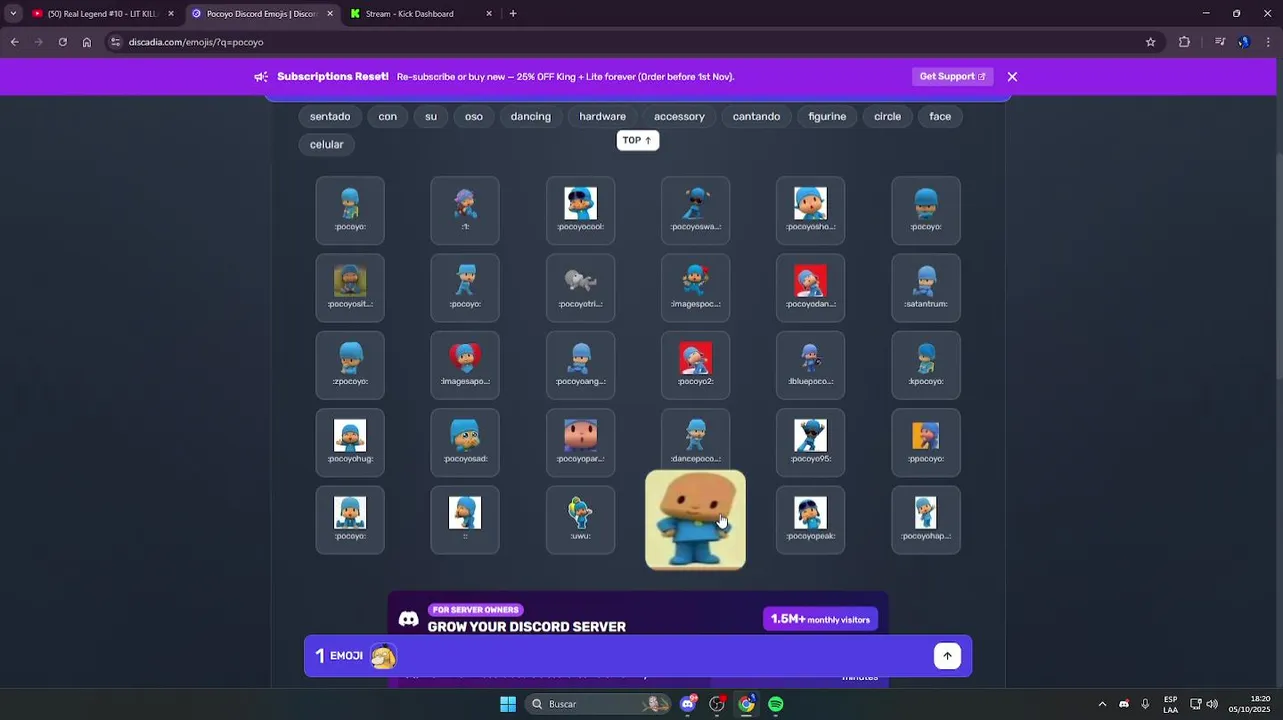This screenshot has width=1283, height=720.
Task: Select the :pocoyohug: emoji
Action: coord(350,442)
